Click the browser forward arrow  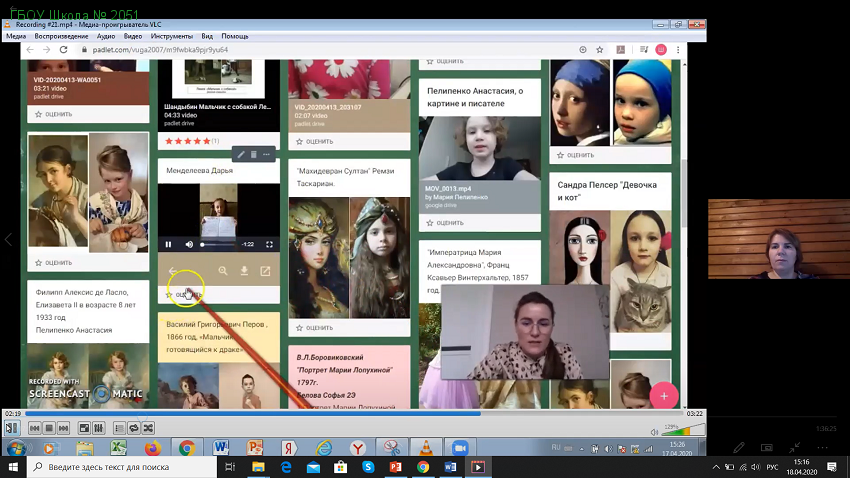(47, 50)
